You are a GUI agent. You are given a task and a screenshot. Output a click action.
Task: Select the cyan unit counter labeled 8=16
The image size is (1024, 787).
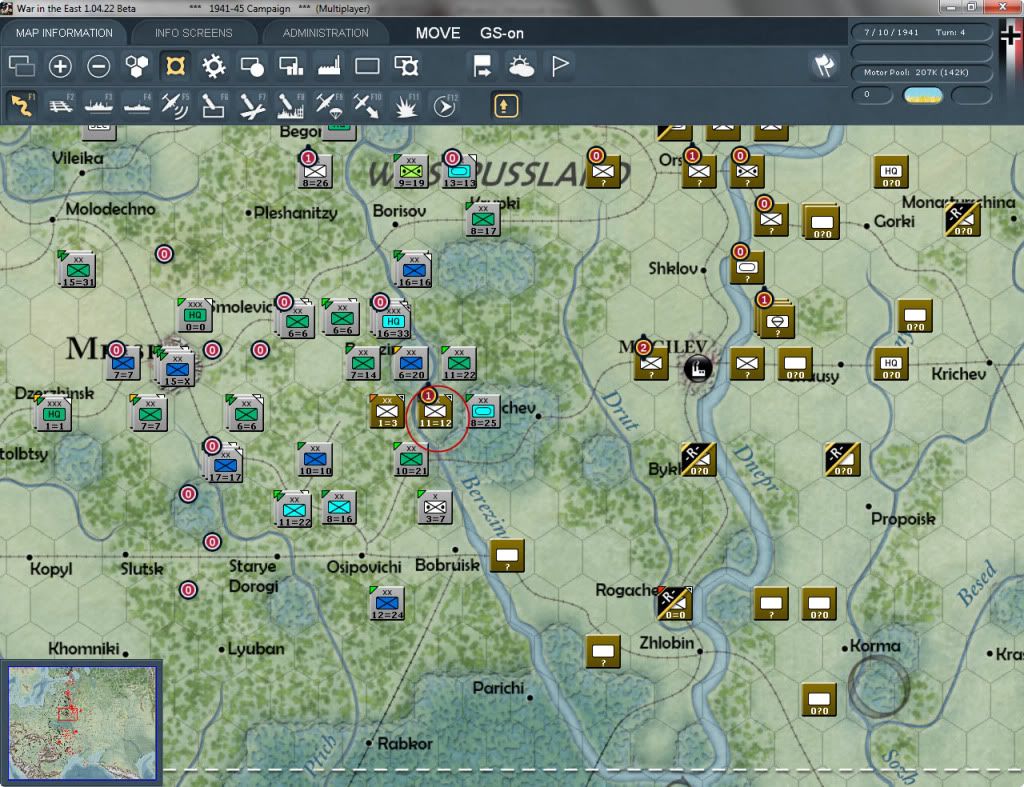coord(339,507)
